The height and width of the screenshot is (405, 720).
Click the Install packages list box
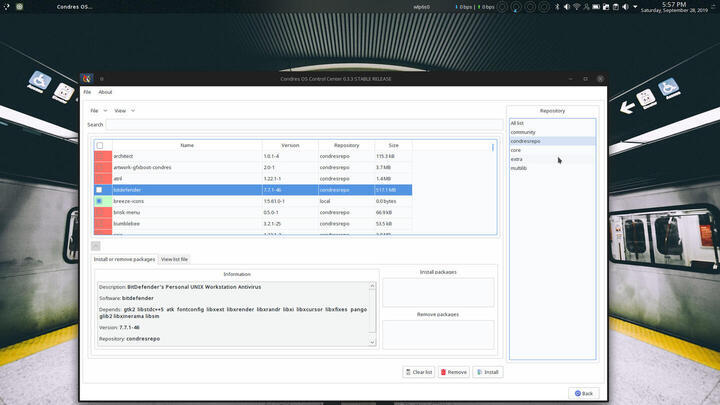coord(438,292)
